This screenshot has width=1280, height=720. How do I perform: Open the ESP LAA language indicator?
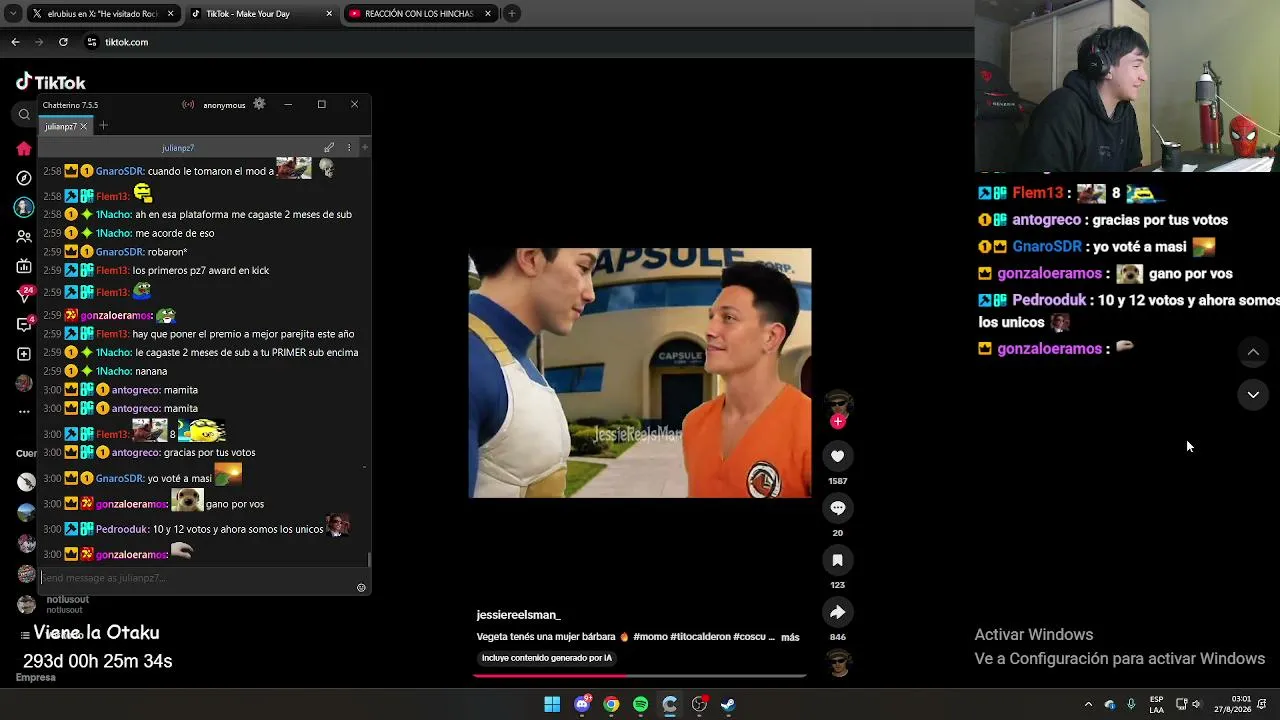1156,704
